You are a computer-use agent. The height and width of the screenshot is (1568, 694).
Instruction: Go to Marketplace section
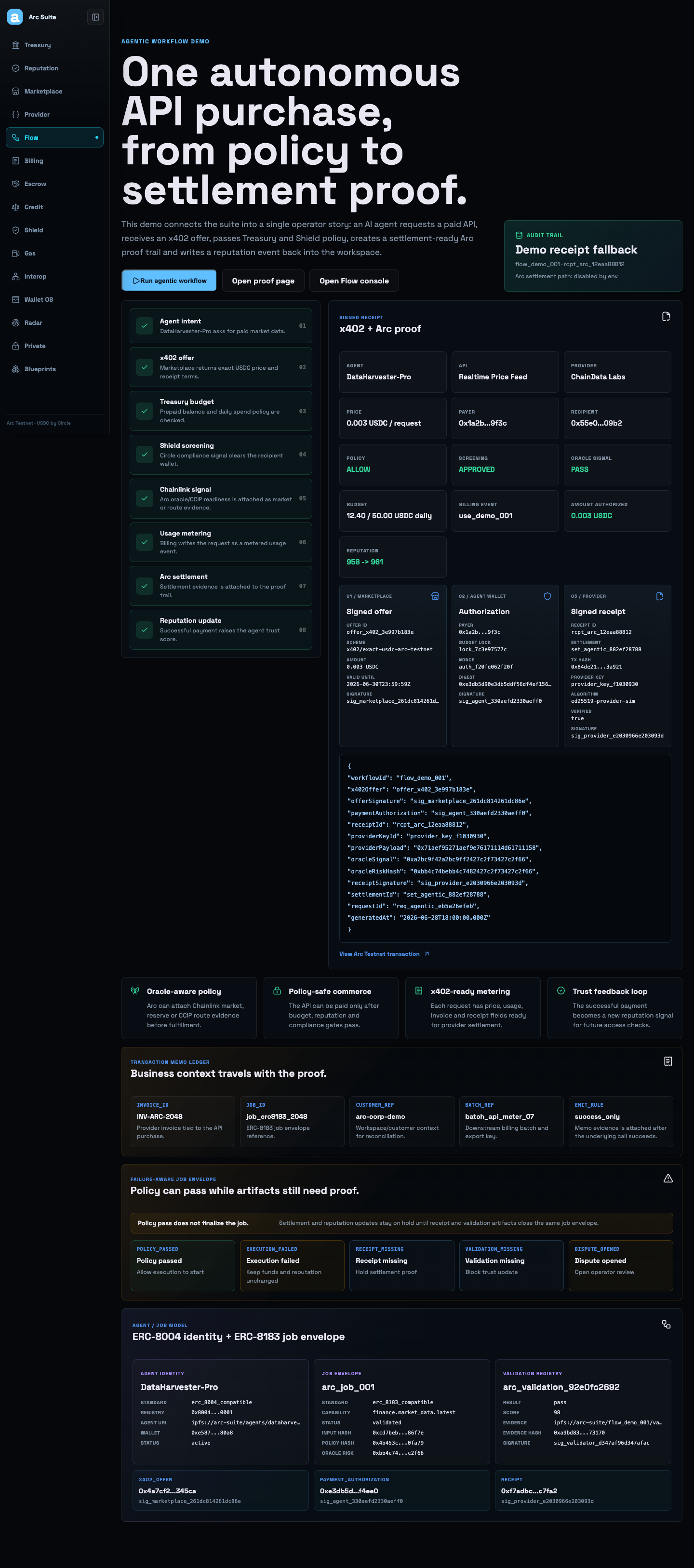54,91
